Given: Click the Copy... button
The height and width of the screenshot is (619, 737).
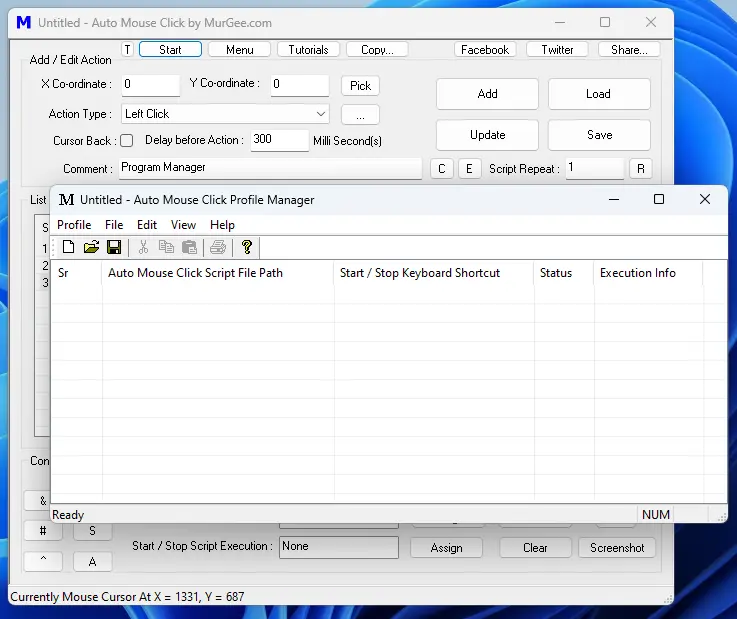Looking at the screenshot, I should 377,49.
